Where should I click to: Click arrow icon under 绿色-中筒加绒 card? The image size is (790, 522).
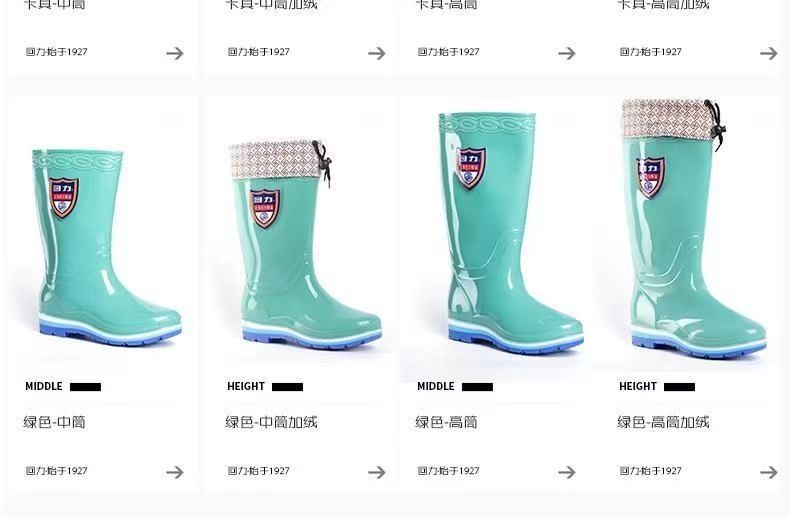(x=376, y=472)
